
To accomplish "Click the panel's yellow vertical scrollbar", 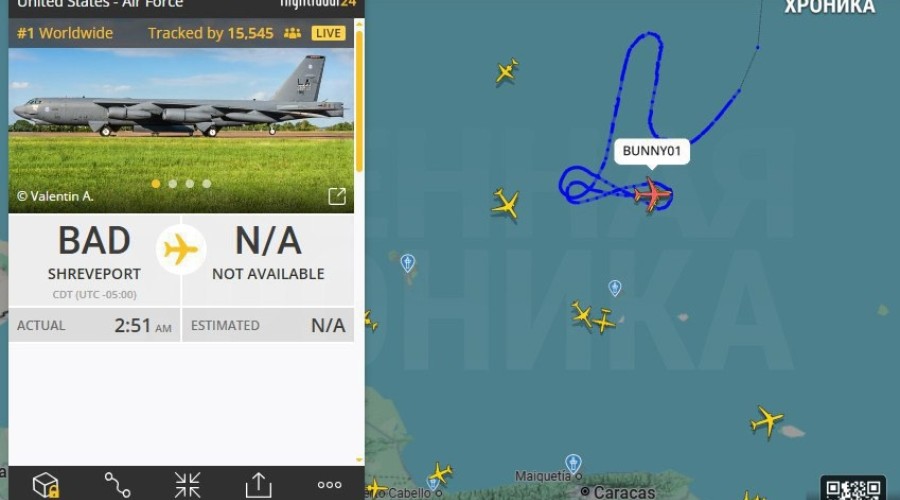I will point(359,101).
